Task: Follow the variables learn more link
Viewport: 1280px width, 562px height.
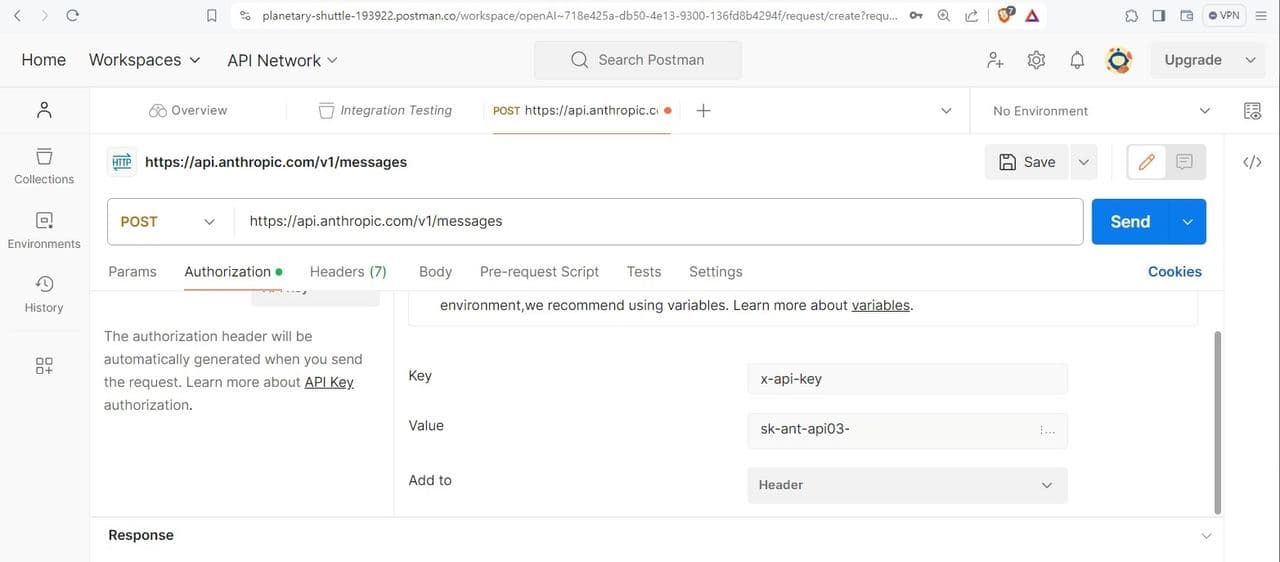Action: pyautogui.click(x=881, y=305)
